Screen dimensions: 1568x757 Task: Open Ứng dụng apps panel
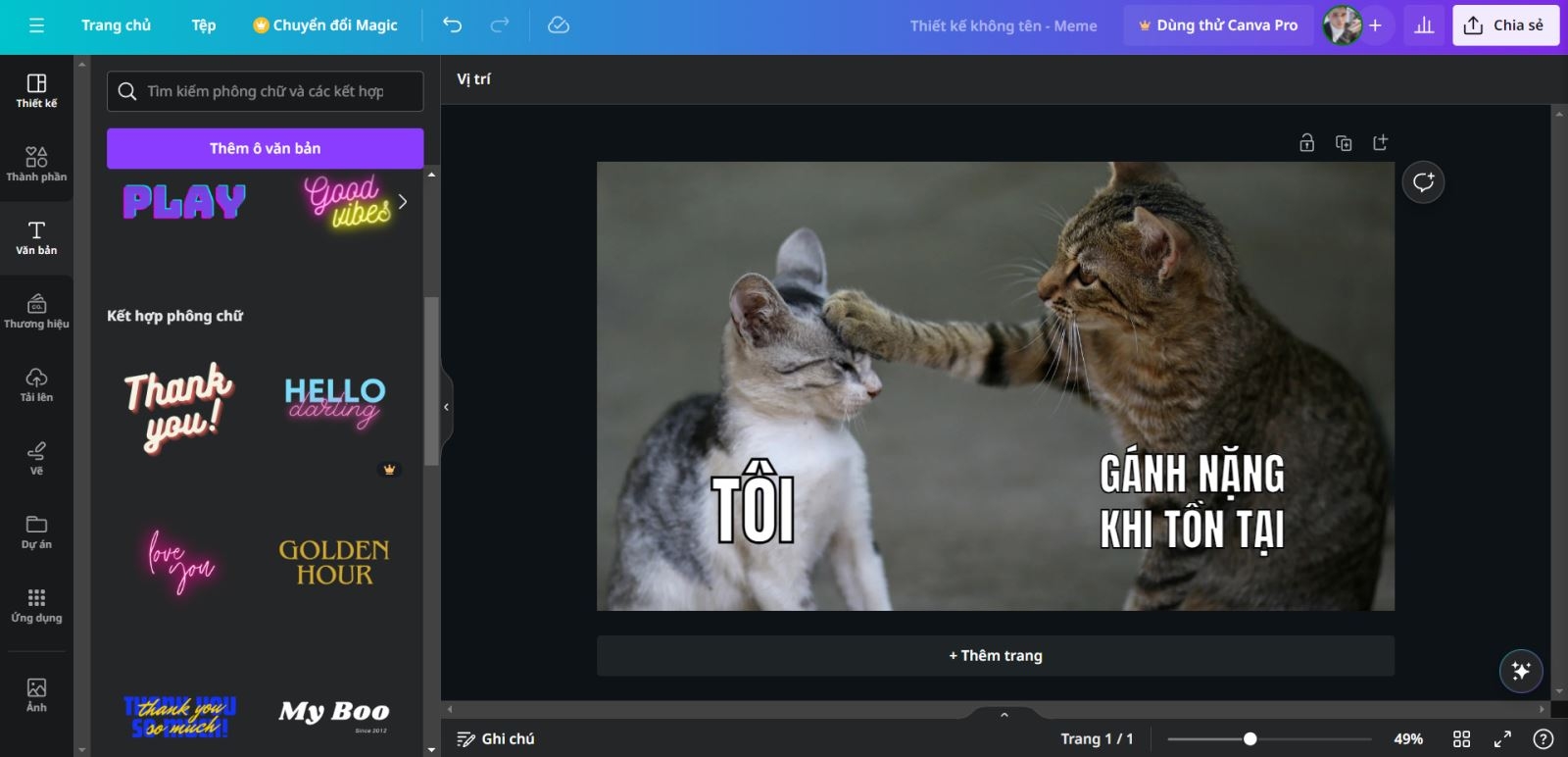(36, 605)
